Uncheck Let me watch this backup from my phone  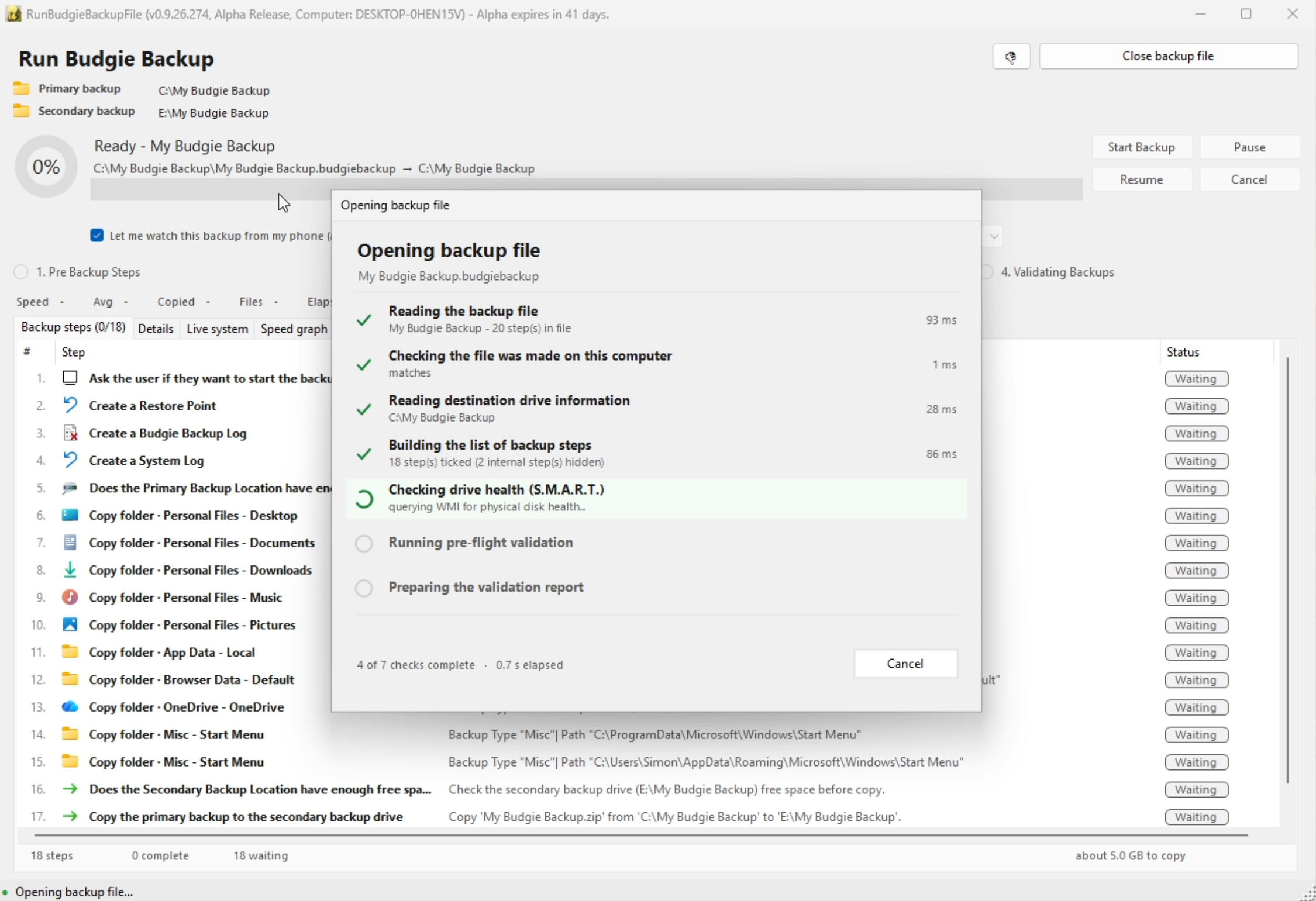(x=97, y=235)
